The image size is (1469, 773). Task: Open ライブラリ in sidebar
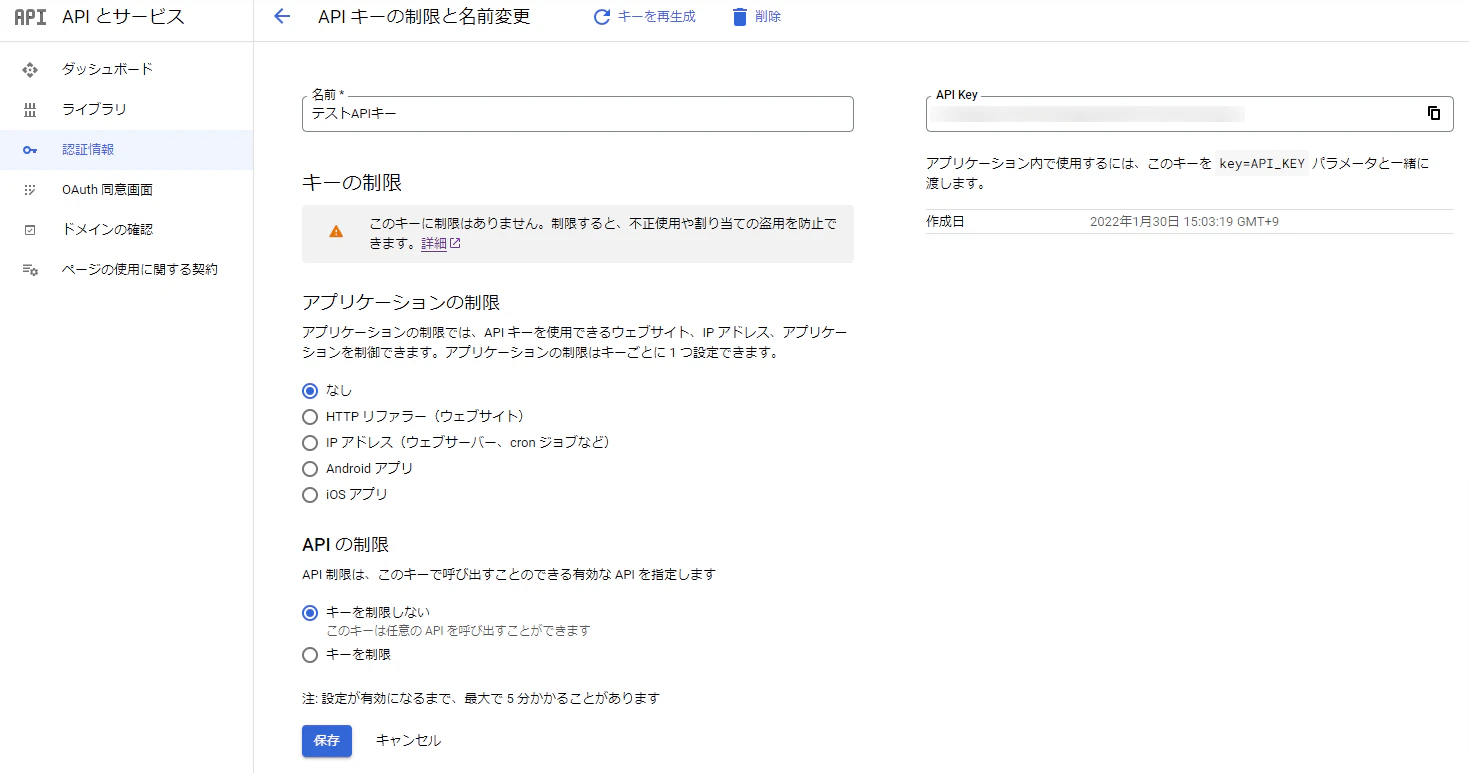pos(94,110)
